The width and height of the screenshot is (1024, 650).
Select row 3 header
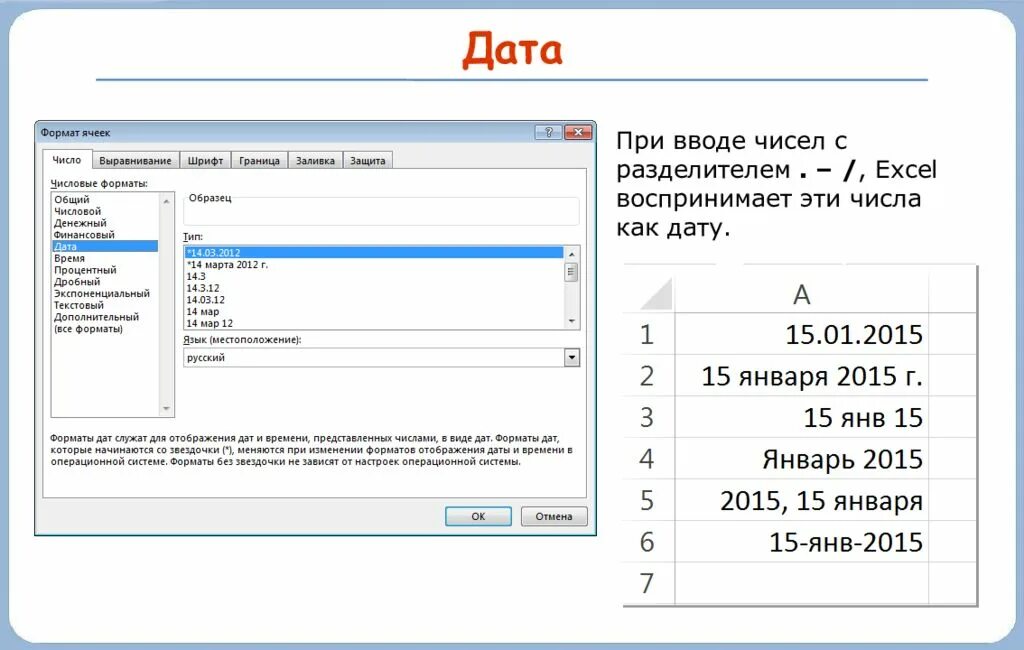[x=647, y=417]
